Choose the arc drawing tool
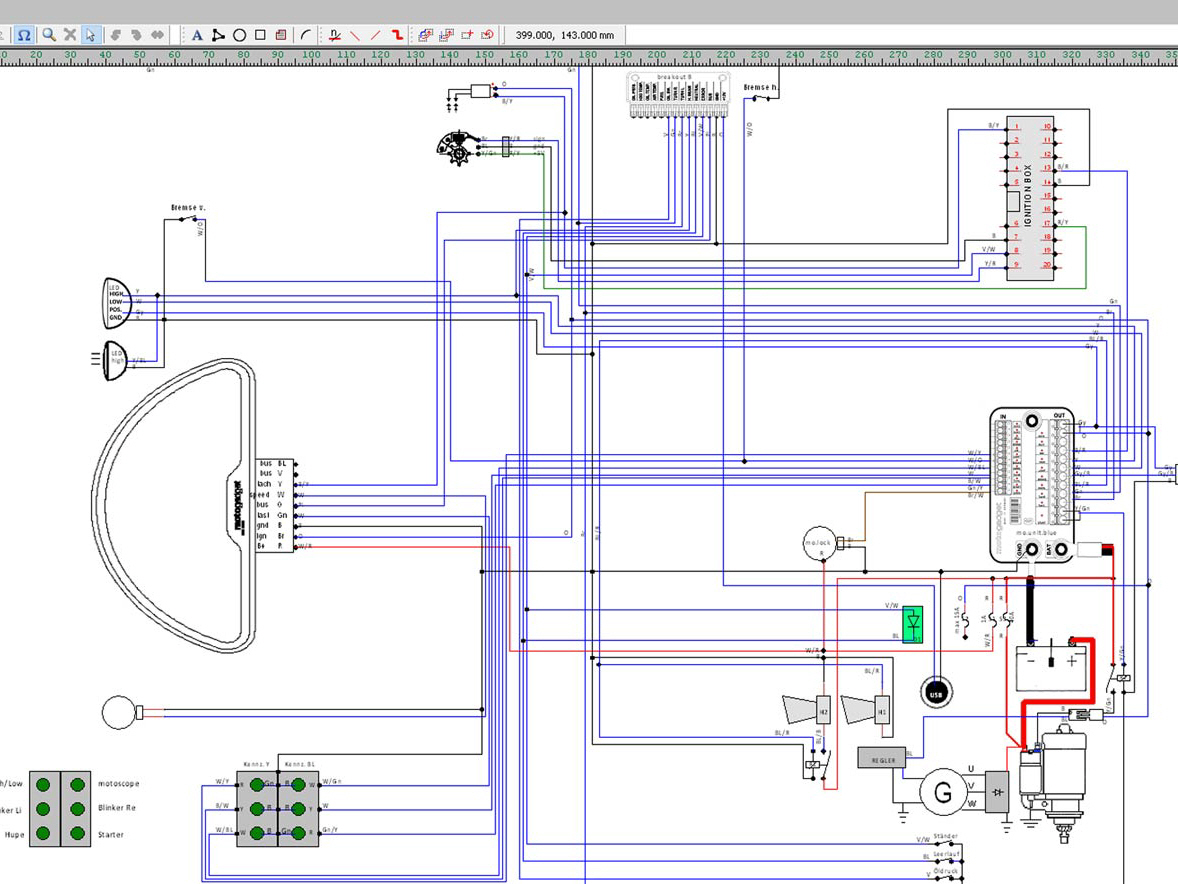This screenshot has height=884, width=1178. point(305,35)
